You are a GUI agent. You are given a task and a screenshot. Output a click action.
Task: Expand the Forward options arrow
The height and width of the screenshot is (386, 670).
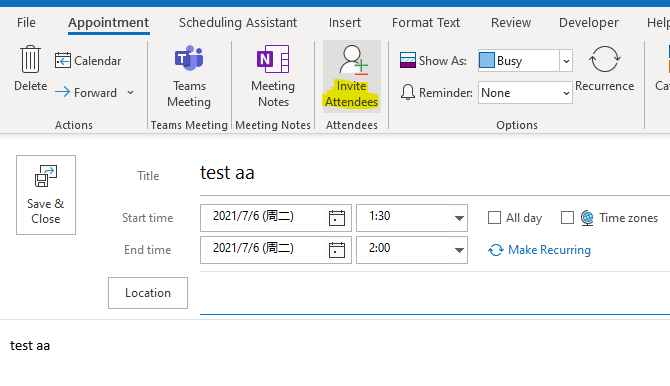(130, 92)
